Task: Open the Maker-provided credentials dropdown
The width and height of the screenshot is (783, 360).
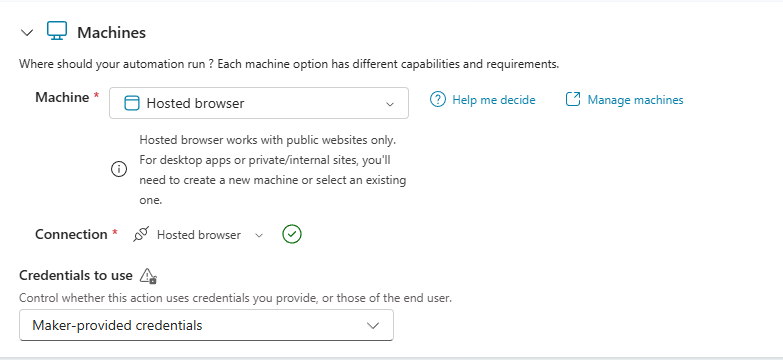Action: point(206,326)
